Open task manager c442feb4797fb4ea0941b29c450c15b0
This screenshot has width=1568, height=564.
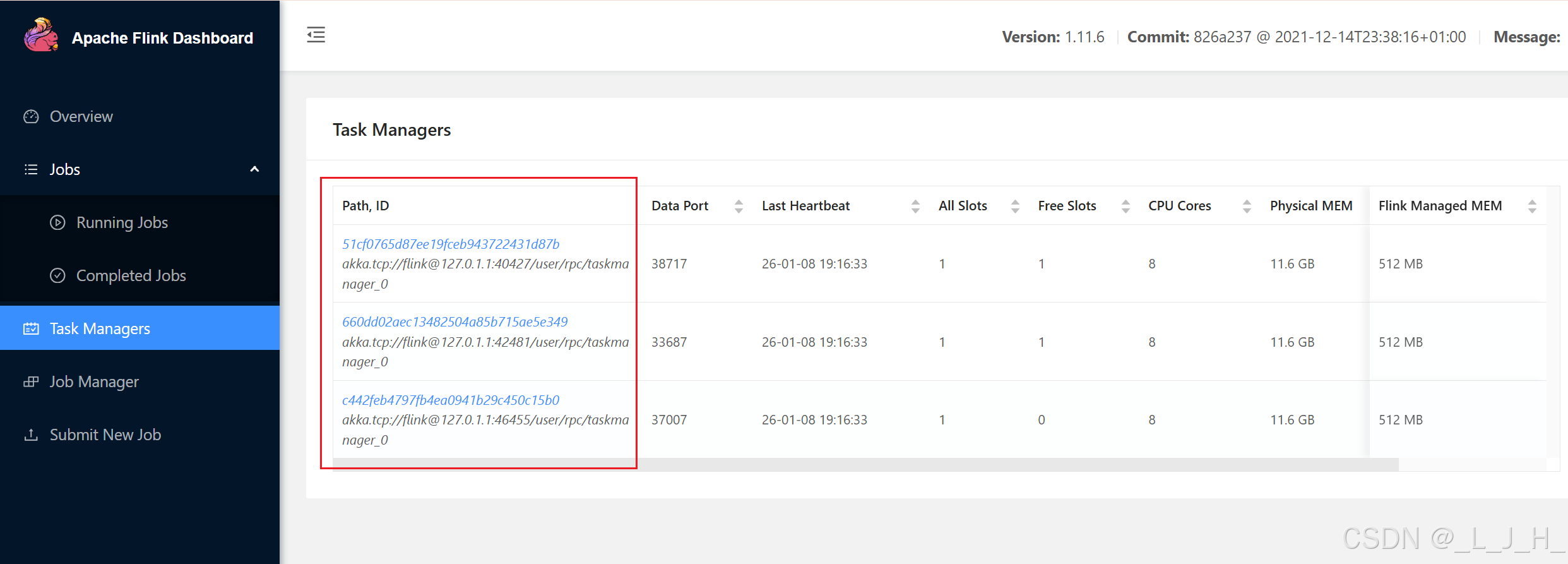click(451, 400)
